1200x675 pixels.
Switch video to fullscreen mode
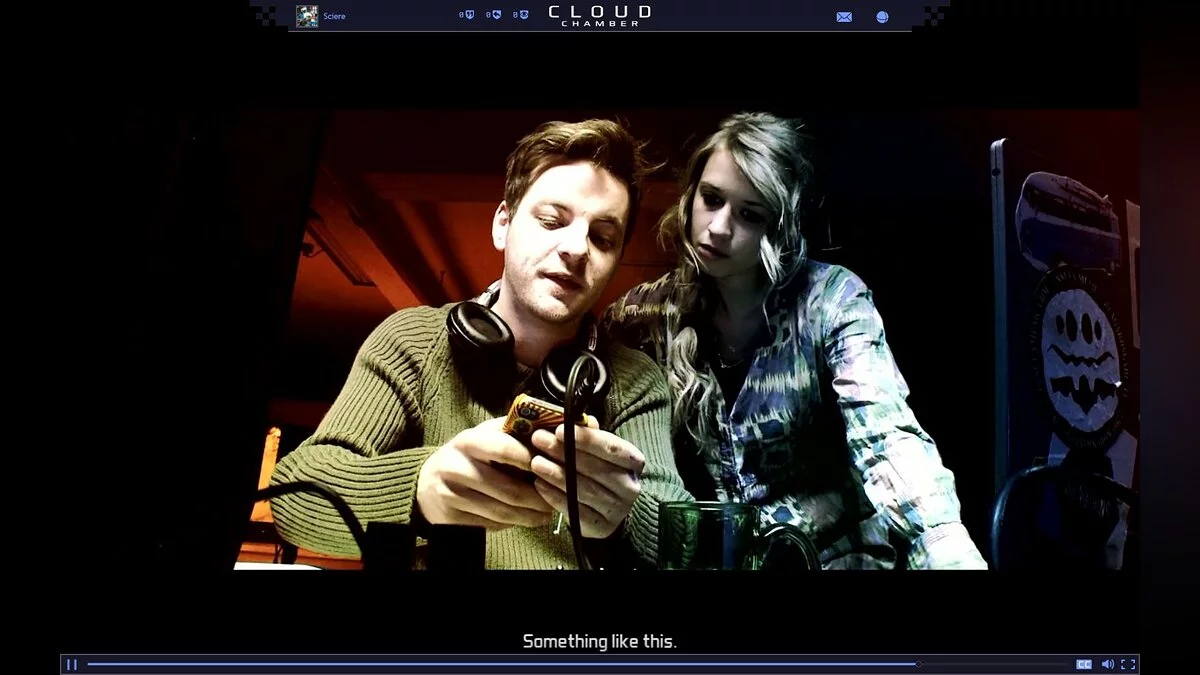click(1128, 664)
